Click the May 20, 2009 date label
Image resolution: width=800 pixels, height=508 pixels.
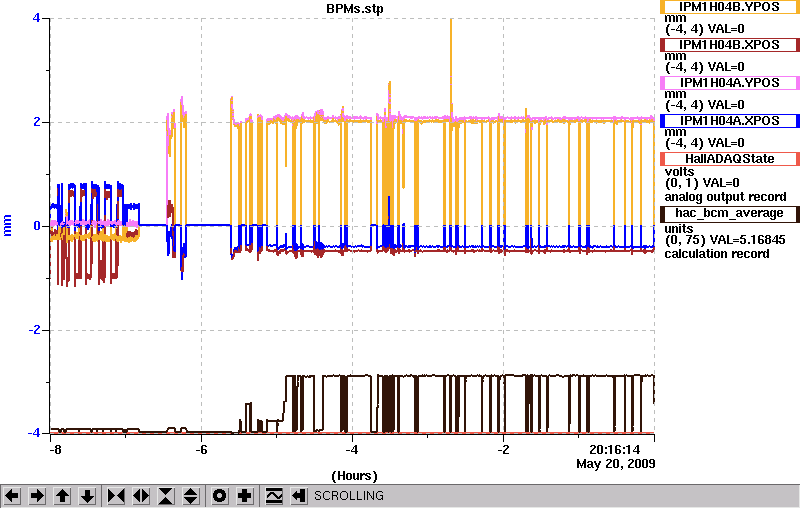tap(616, 464)
